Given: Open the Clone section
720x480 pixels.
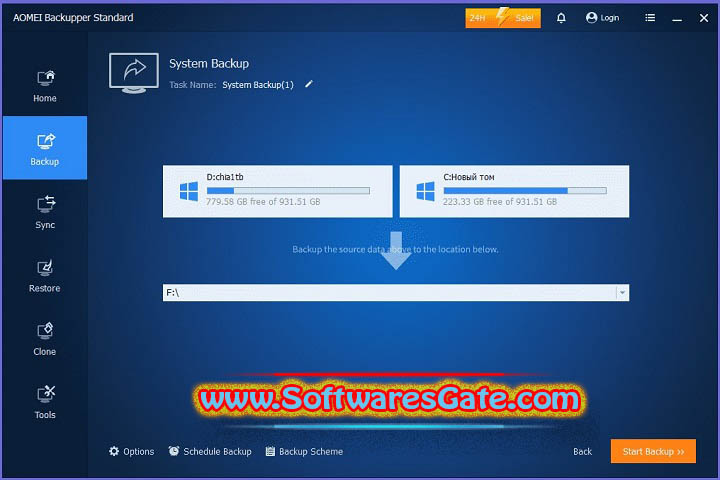Looking at the screenshot, I should pos(45,339).
